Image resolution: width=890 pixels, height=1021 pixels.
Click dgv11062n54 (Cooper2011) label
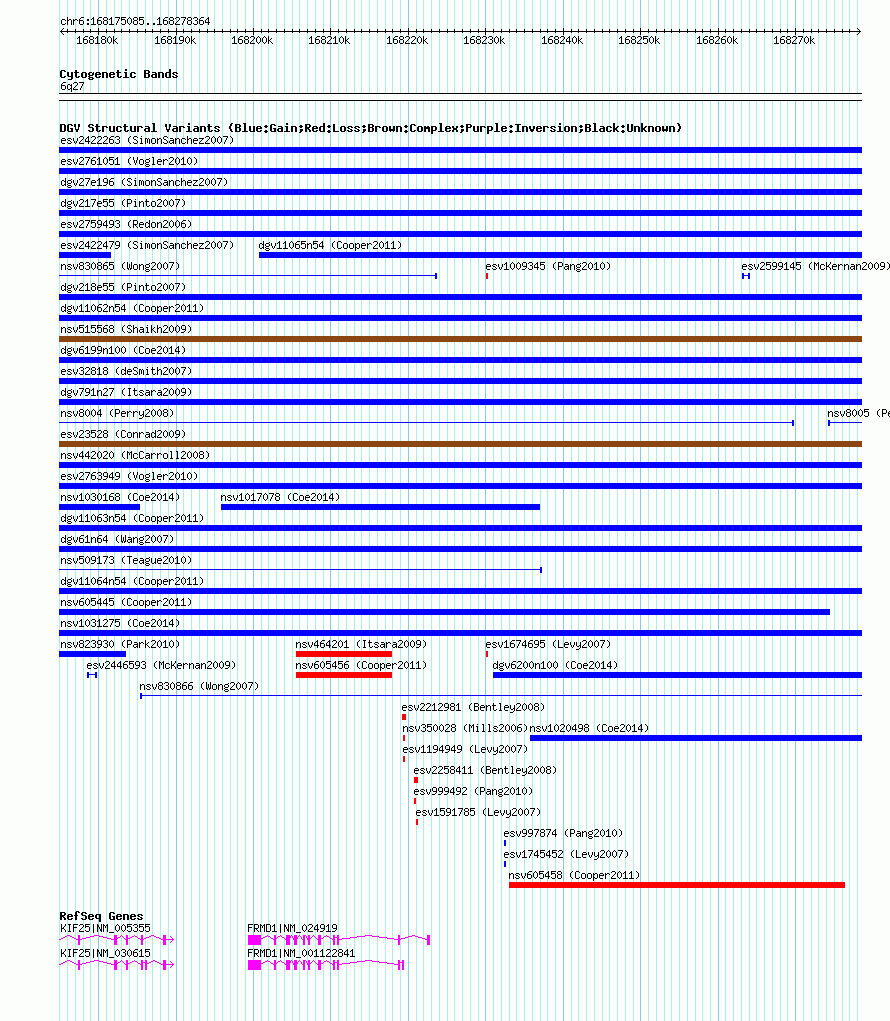click(132, 308)
